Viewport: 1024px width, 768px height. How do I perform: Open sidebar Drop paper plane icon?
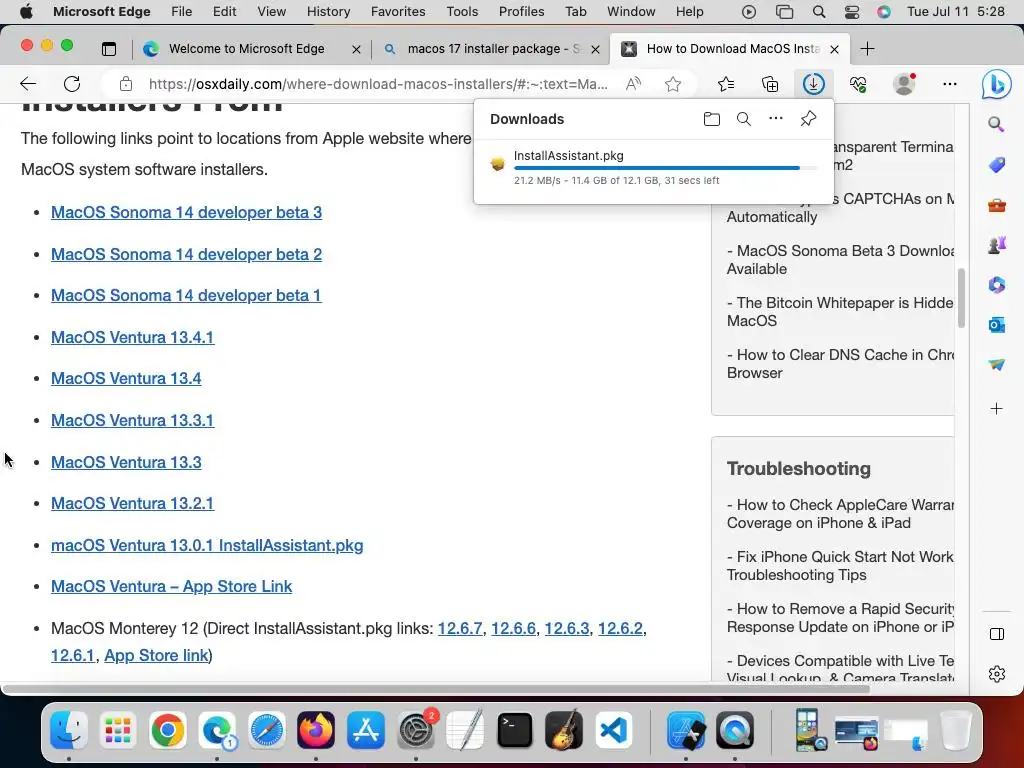(x=997, y=364)
